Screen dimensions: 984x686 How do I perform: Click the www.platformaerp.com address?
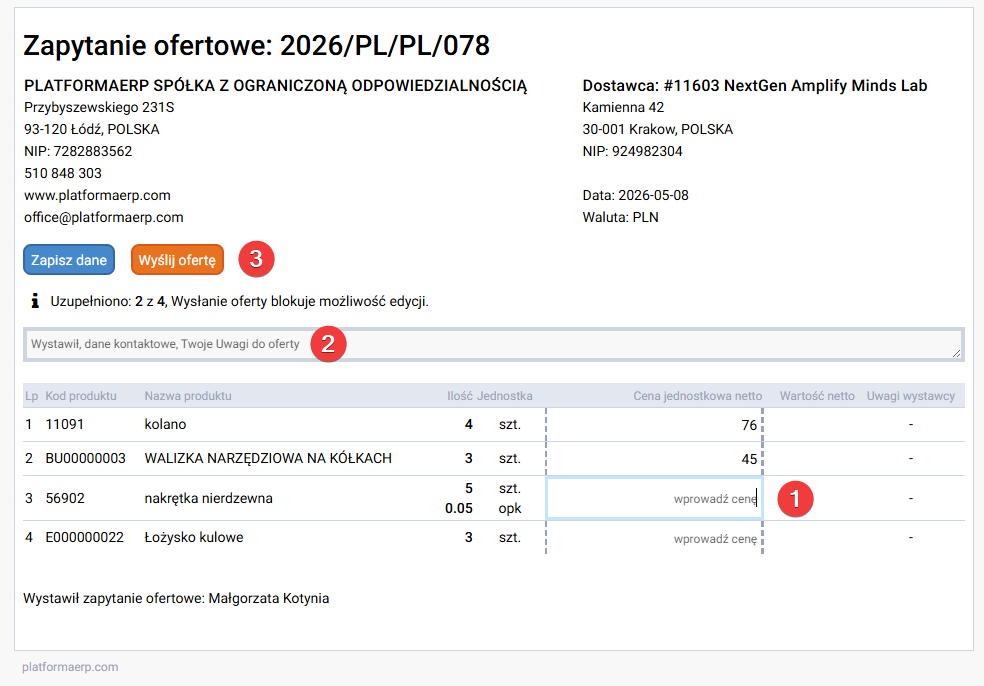pyautogui.click(x=97, y=195)
